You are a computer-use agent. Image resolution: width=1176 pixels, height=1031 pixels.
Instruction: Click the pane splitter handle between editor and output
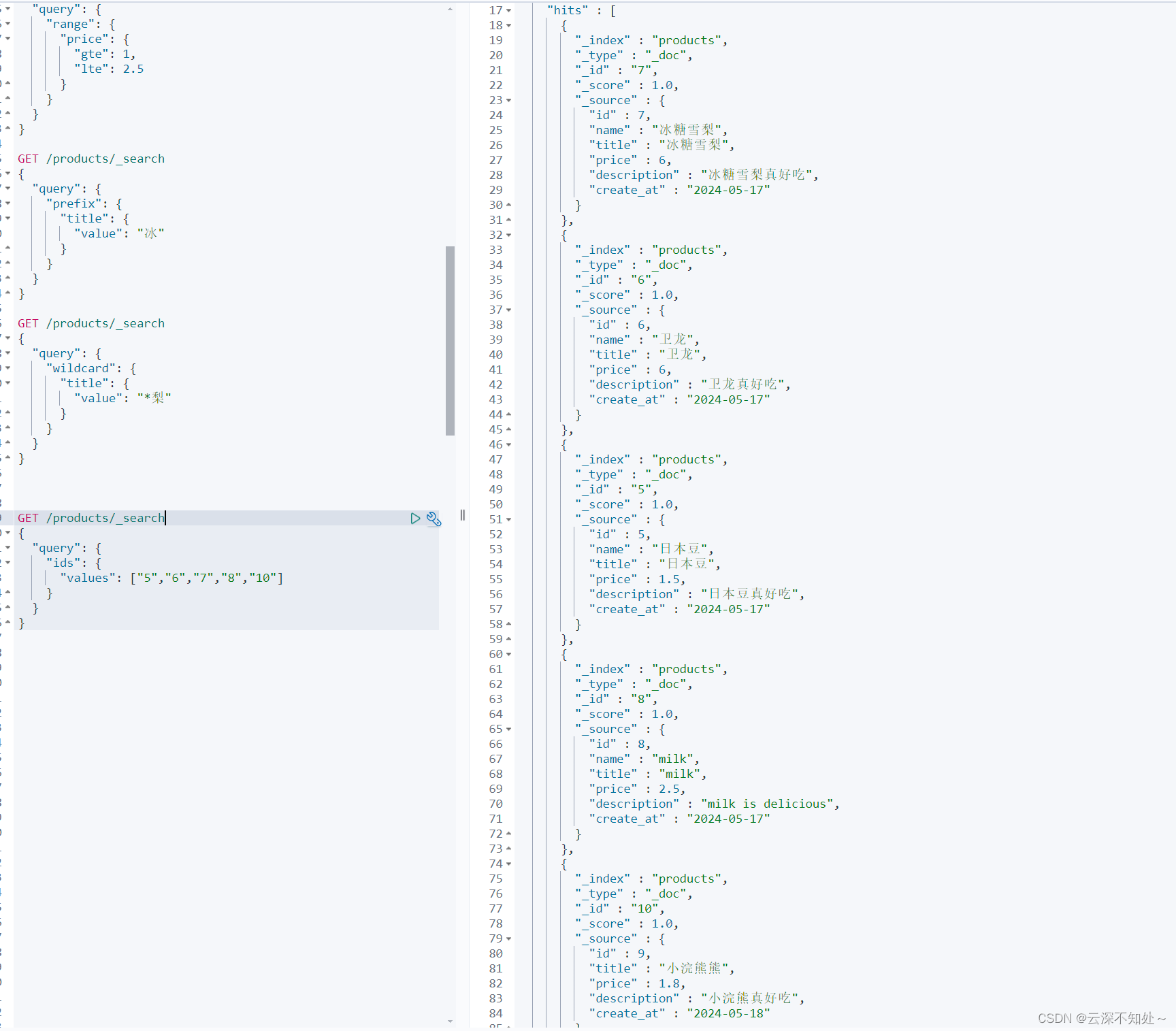click(x=463, y=515)
